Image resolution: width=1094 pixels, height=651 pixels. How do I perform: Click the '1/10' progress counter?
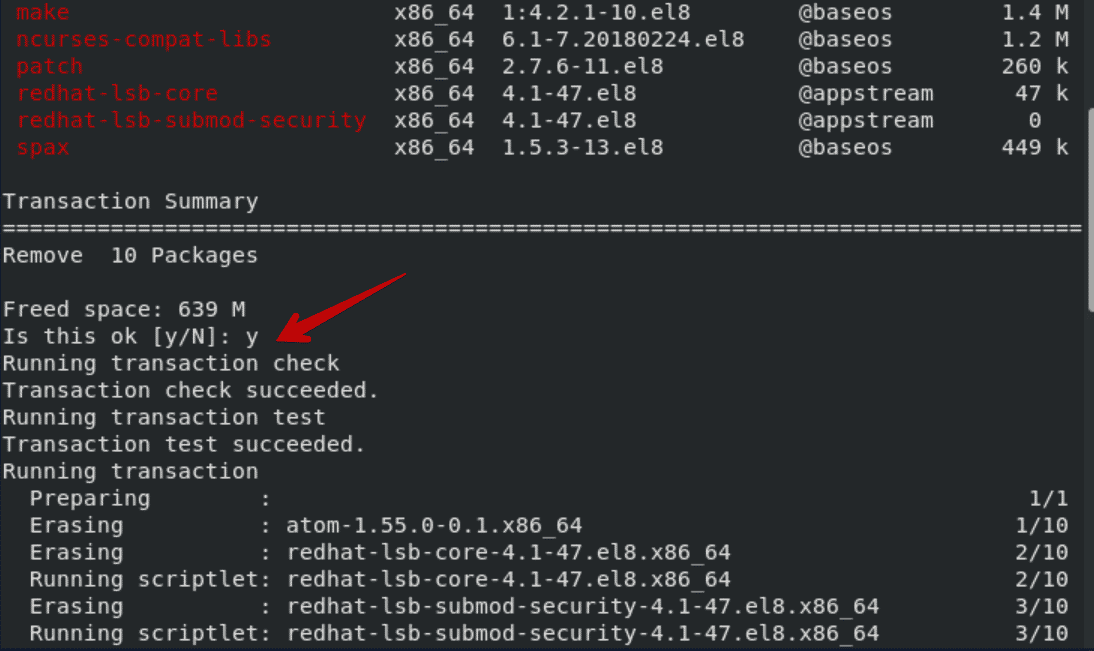tap(1042, 525)
